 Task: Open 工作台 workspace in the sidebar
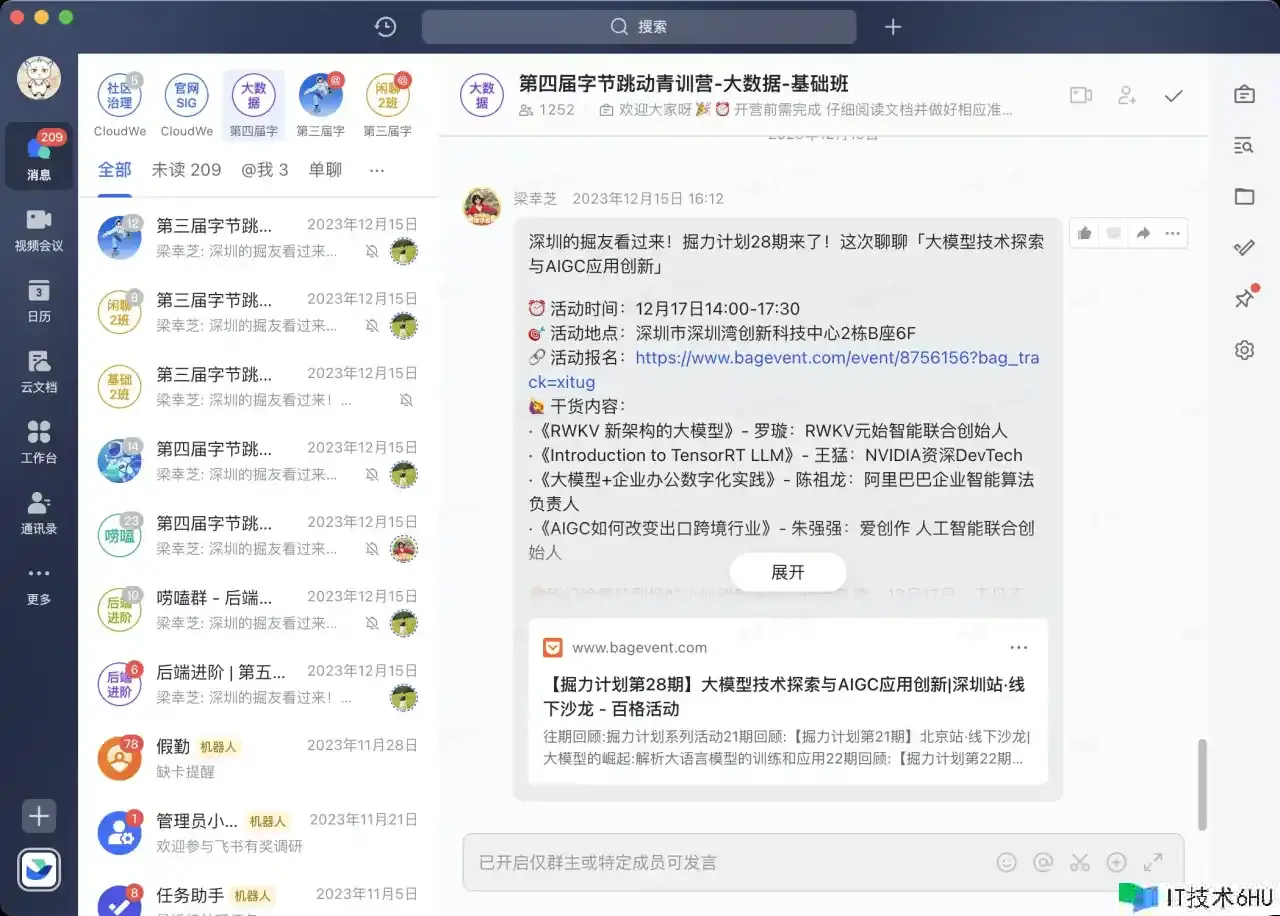[38, 443]
